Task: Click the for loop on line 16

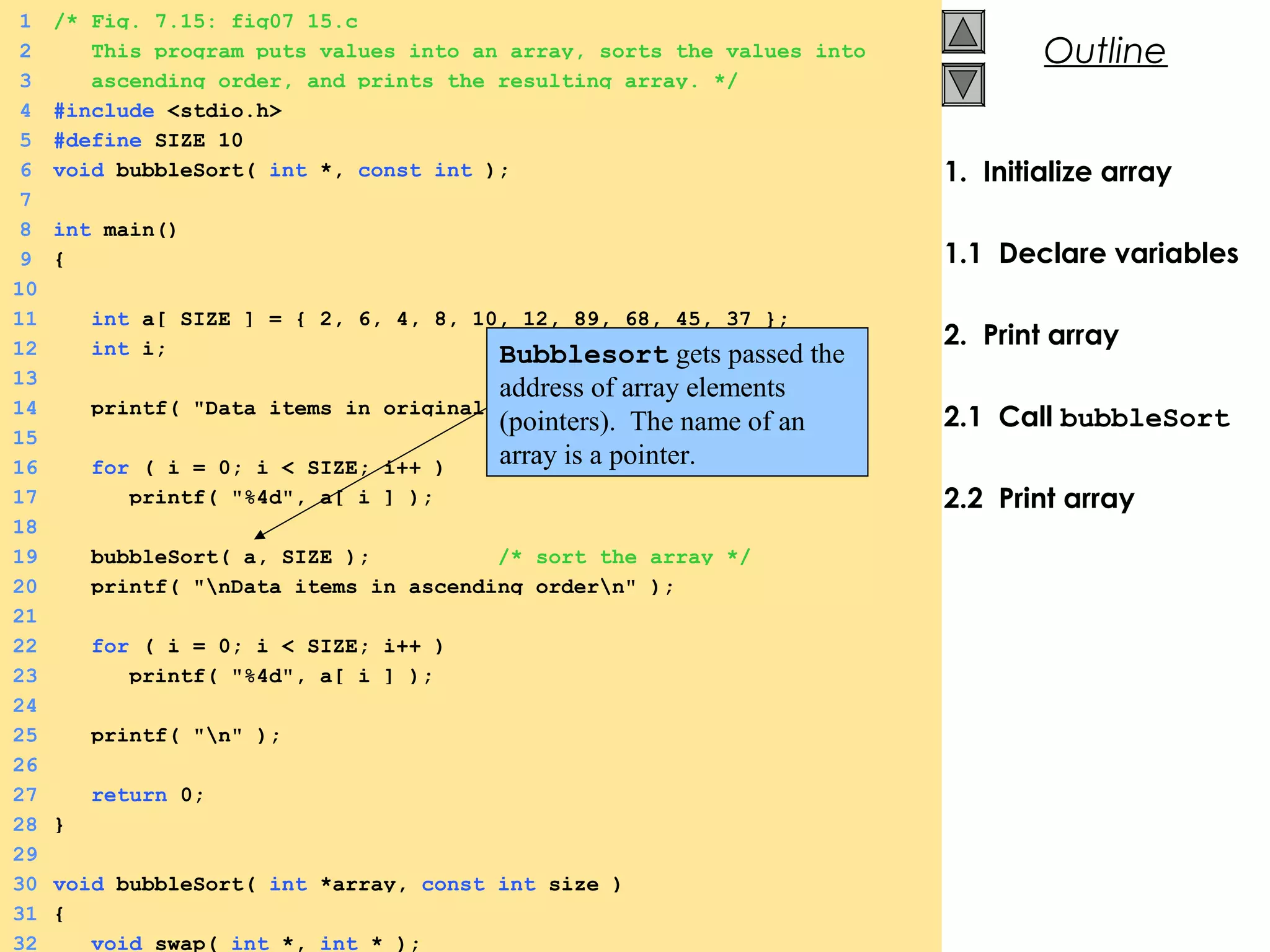Action: (x=268, y=468)
